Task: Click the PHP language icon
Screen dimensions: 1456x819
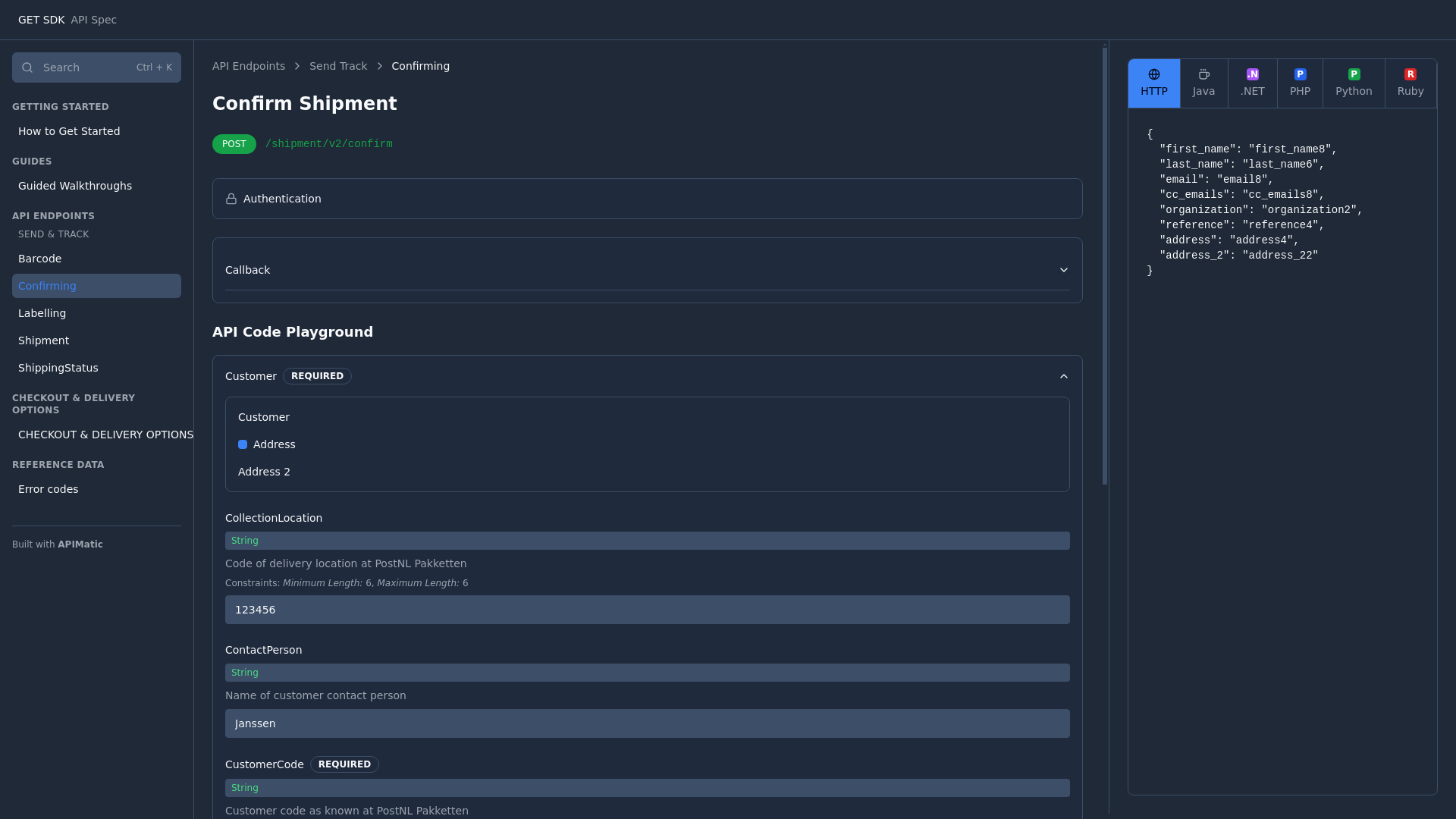Action: [1301, 74]
